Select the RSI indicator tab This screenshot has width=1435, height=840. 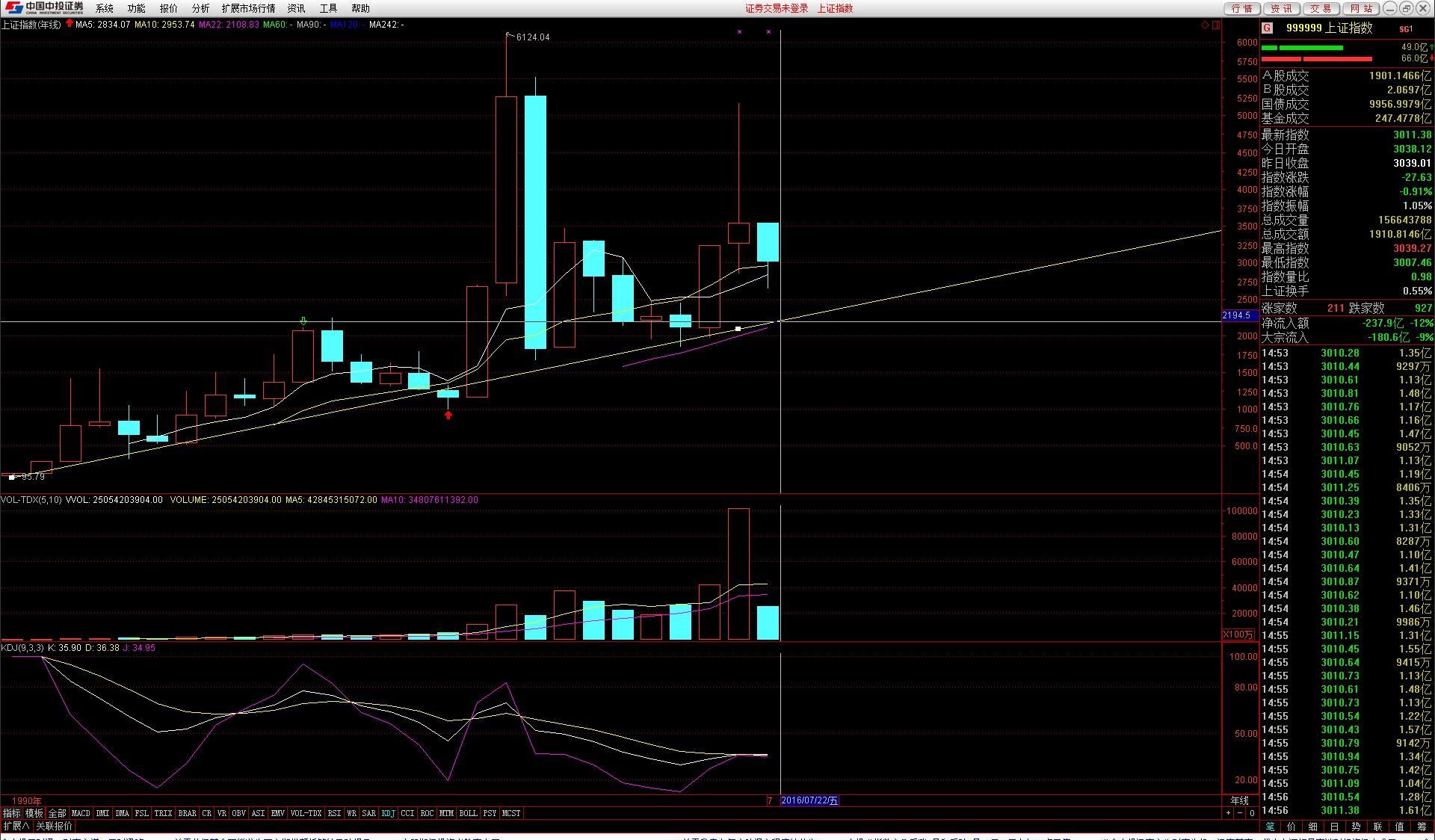(334, 813)
